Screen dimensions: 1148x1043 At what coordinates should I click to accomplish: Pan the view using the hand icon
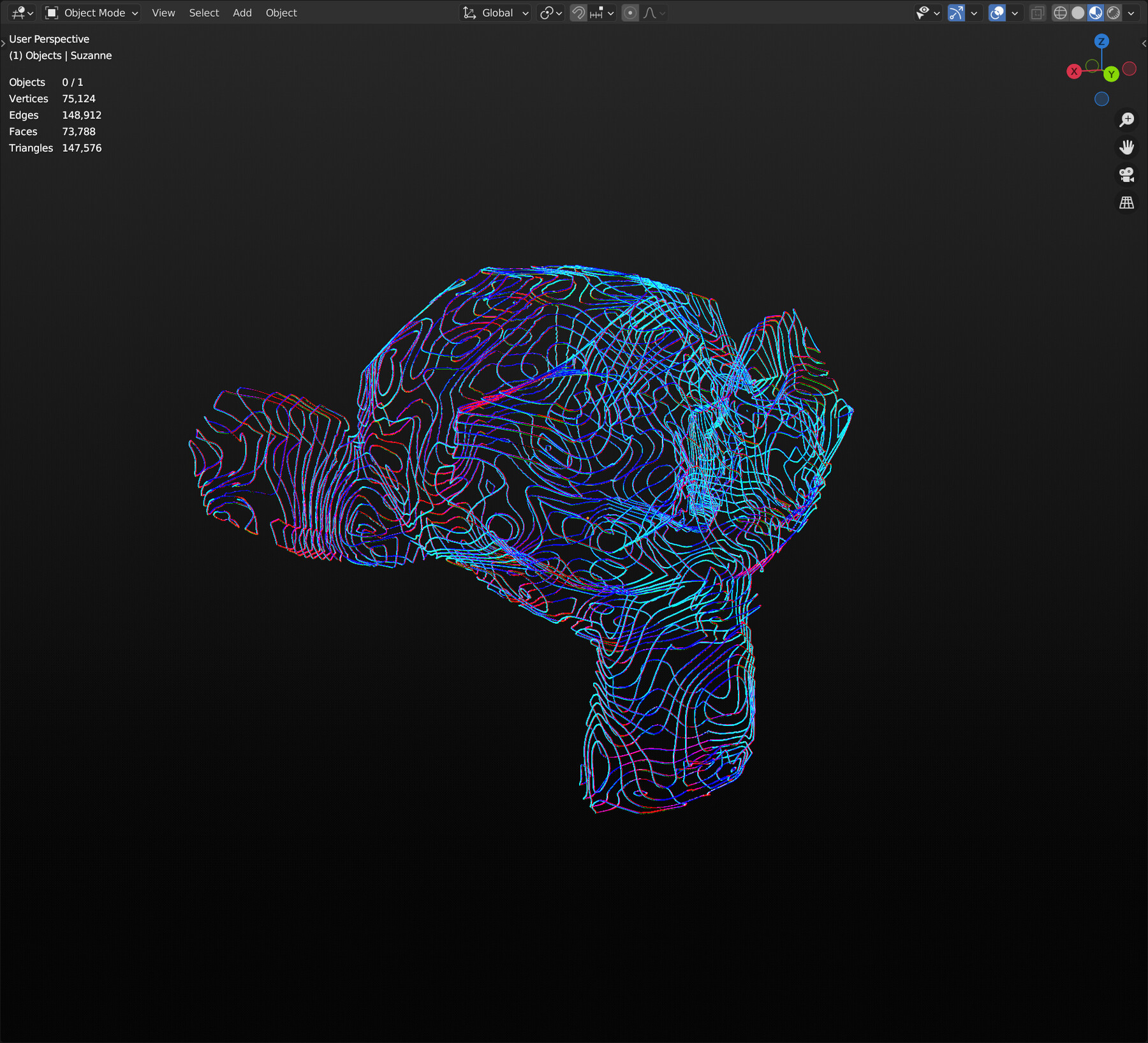point(1126,147)
